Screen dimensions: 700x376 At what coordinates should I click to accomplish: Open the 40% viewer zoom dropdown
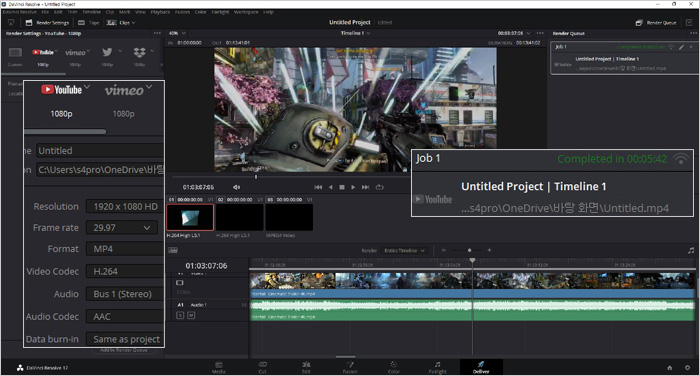click(177, 33)
